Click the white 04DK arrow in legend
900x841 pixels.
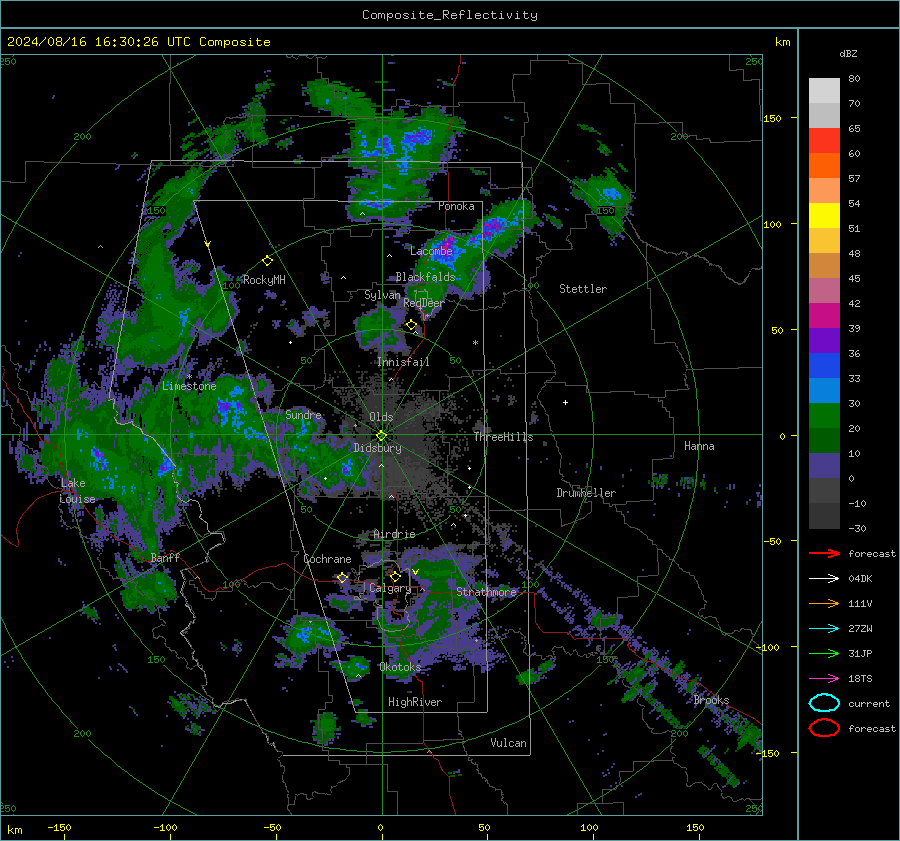(x=824, y=579)
